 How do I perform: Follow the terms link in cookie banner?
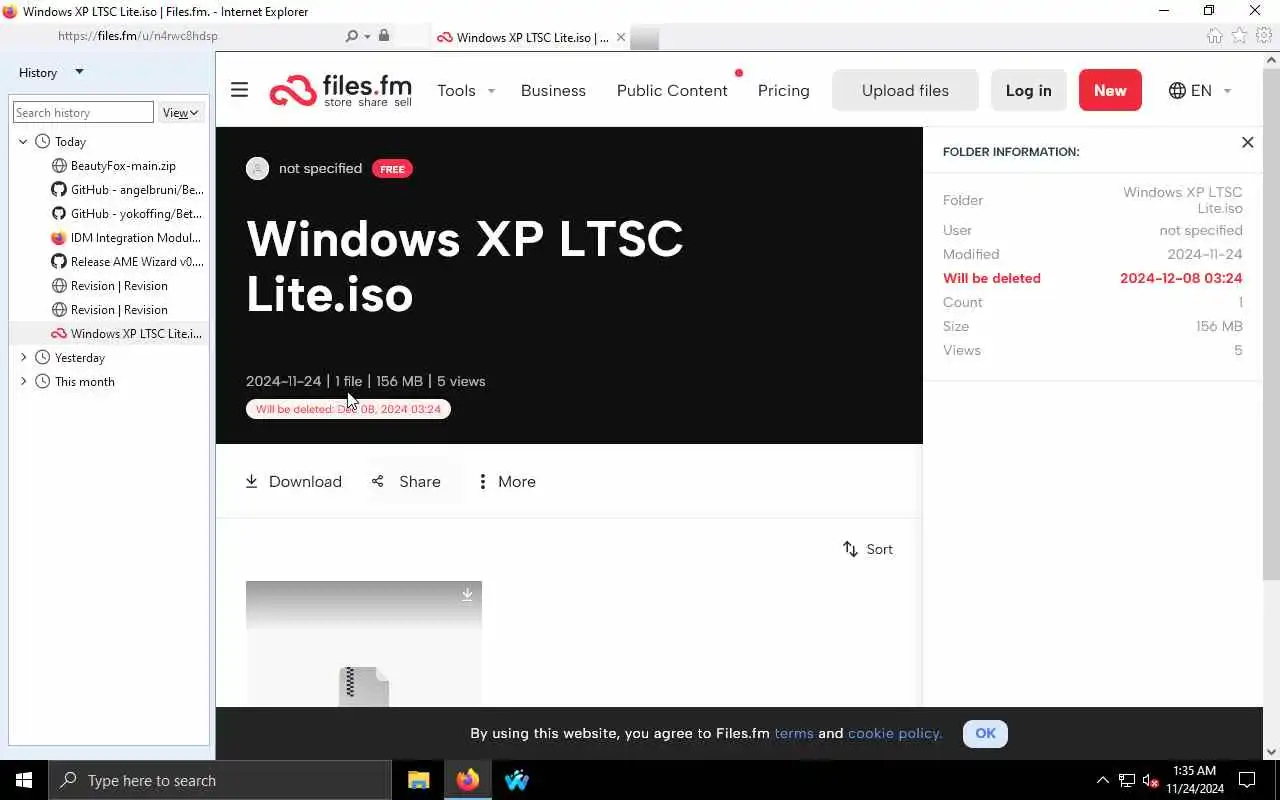pyautogui.click(x=794, y=733)
